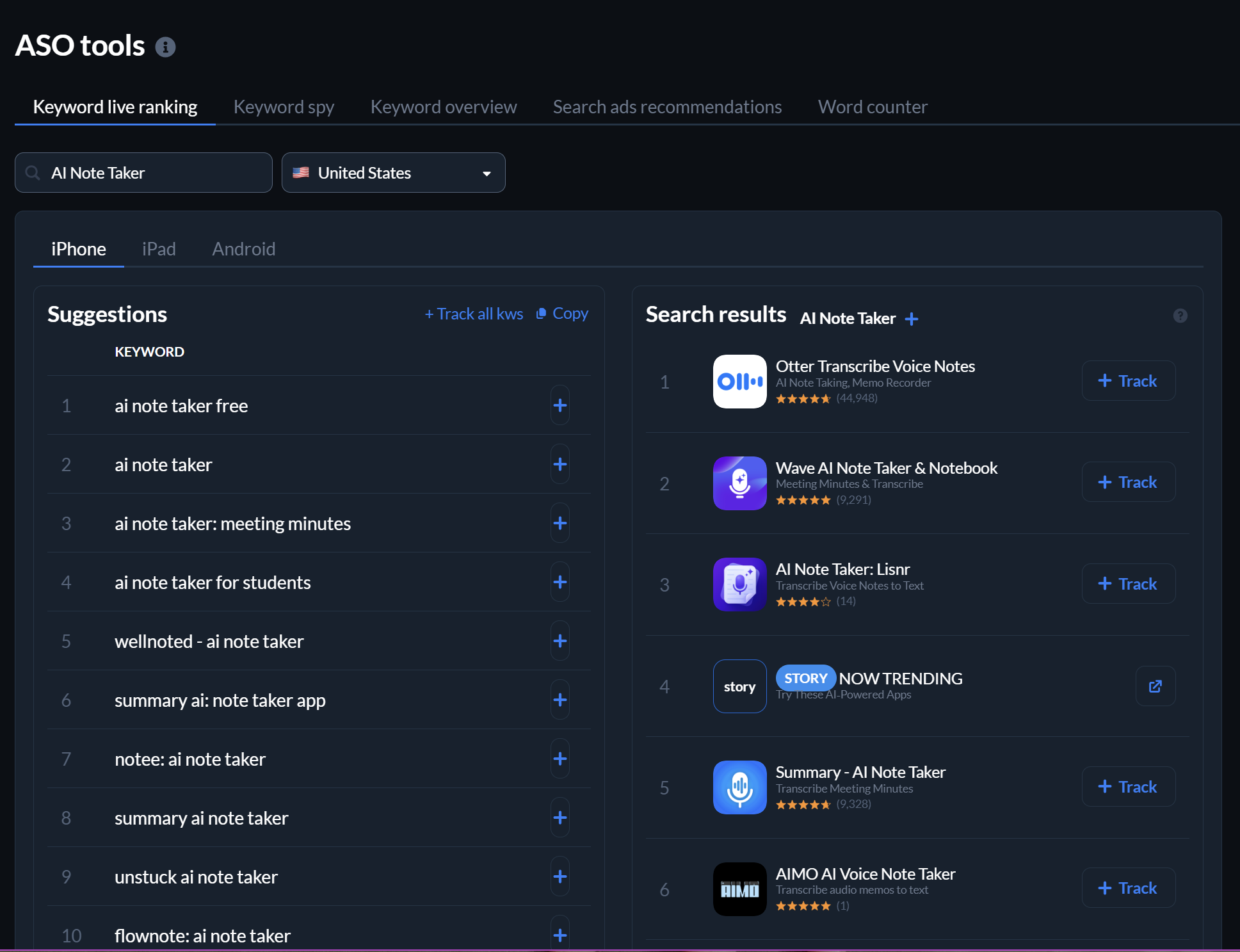Click the info icon beside ASO tools
The height and width of the screenshot is (952, 1240).
pos(165,47)
